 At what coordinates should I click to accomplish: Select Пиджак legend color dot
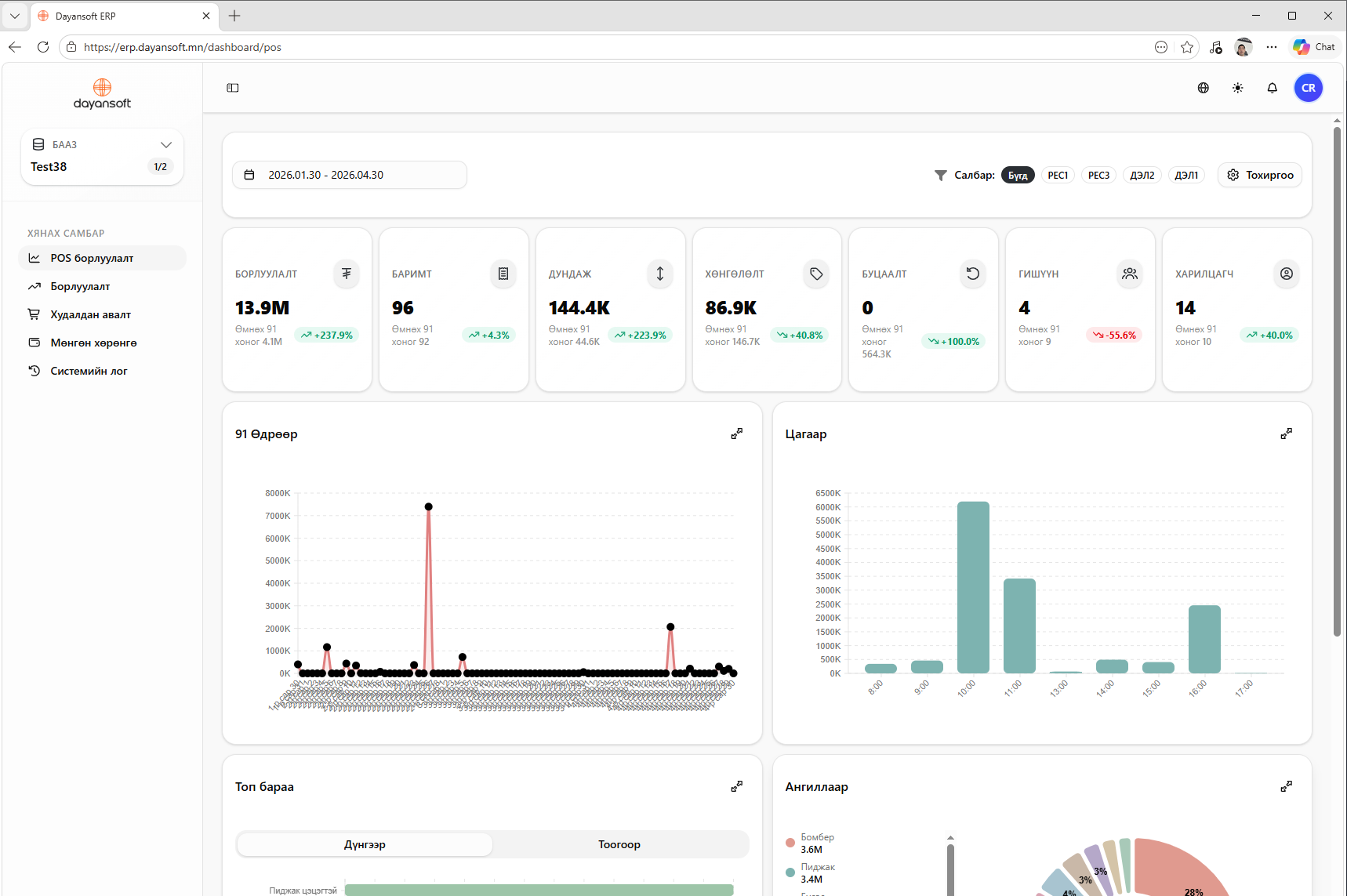click(790, 872)
